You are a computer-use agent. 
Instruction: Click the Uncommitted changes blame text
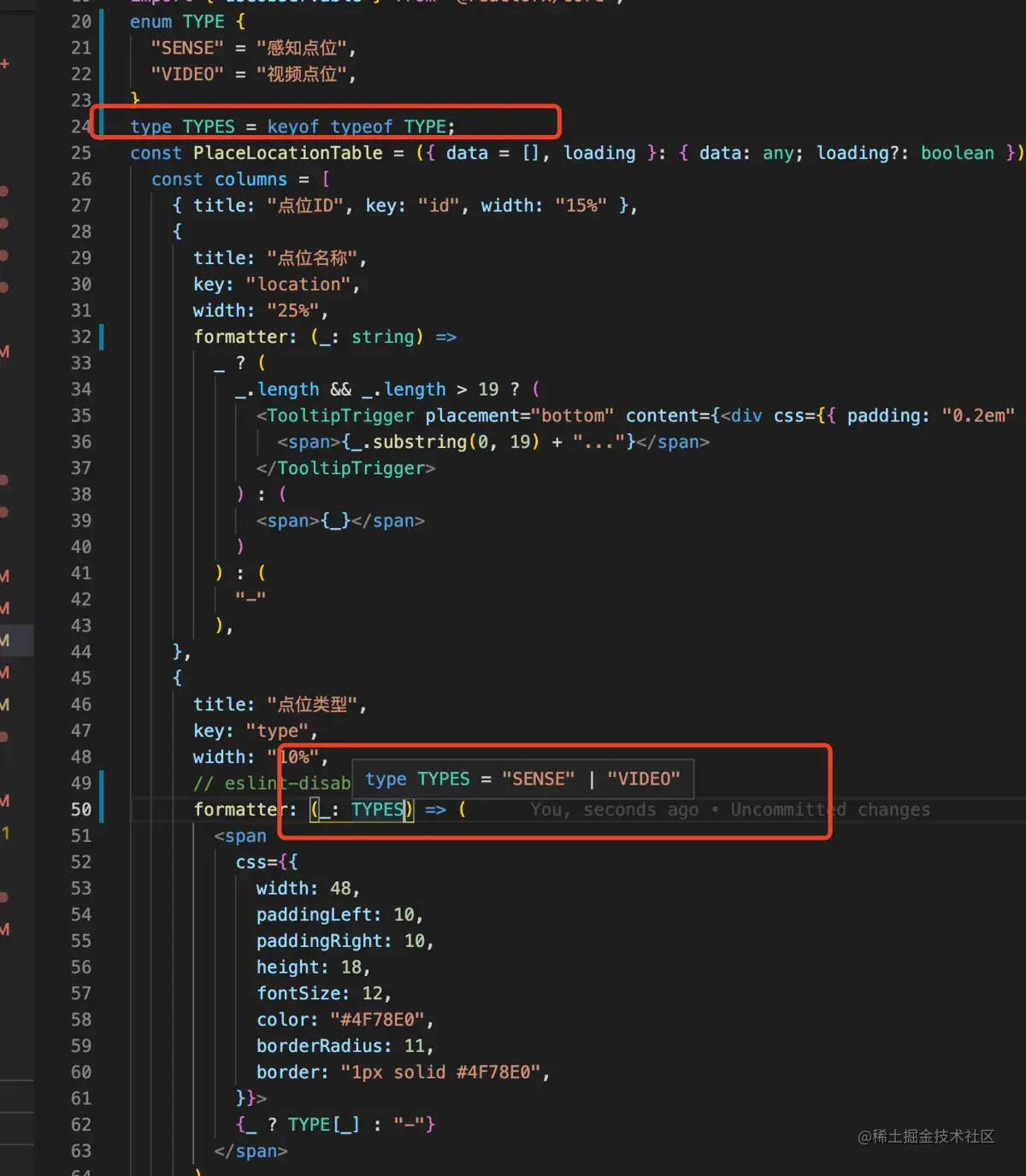click(x=828, y=809)
